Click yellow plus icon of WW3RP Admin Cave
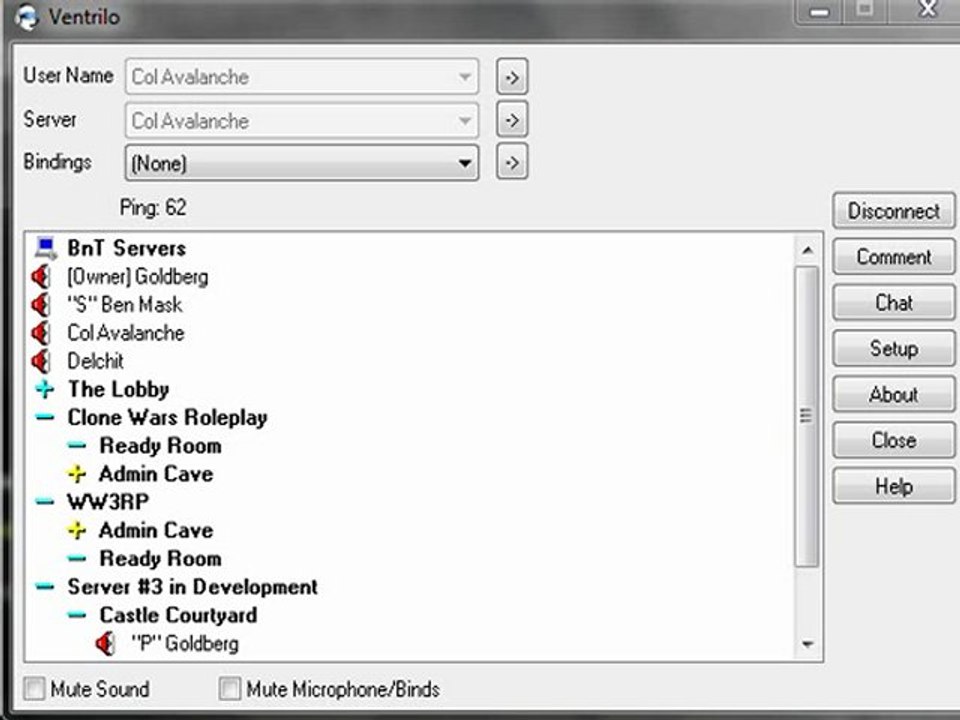Image resolution: width=960 pixels, height=720 pixels. click(77, 530)
